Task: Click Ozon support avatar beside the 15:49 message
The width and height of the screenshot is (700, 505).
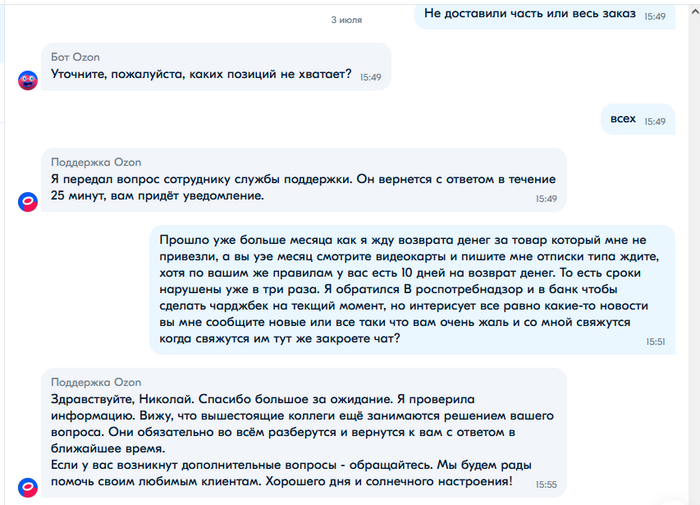Action: (28, 202)
